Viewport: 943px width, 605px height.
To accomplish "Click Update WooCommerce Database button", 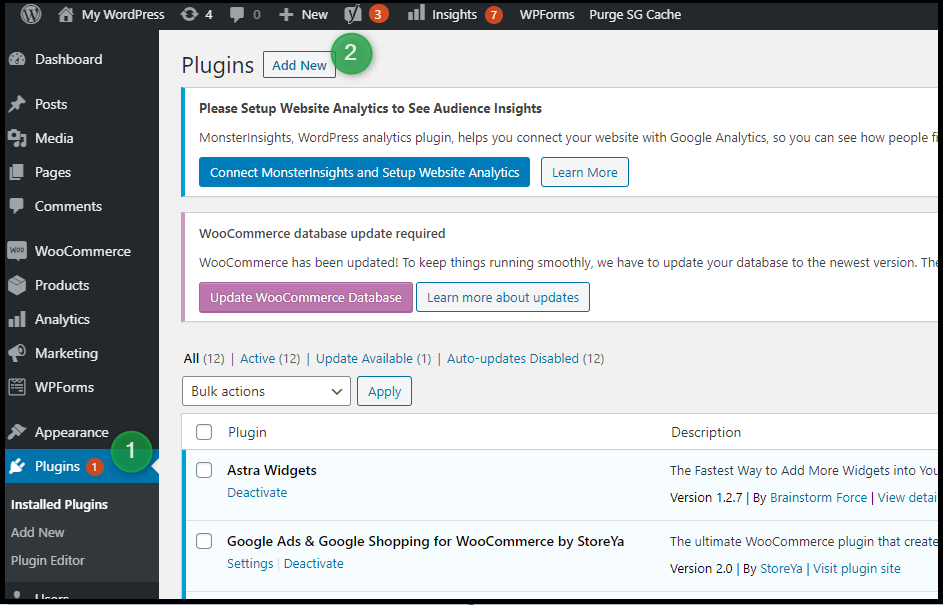I will 305,297.
